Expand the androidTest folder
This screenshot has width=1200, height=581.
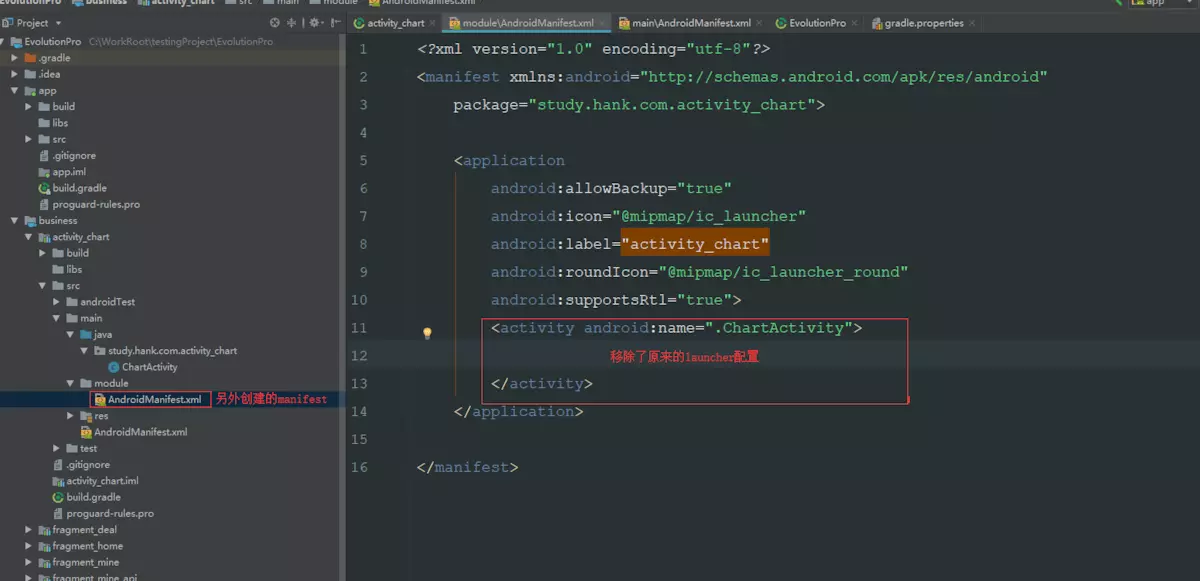[x=56, y=302]
